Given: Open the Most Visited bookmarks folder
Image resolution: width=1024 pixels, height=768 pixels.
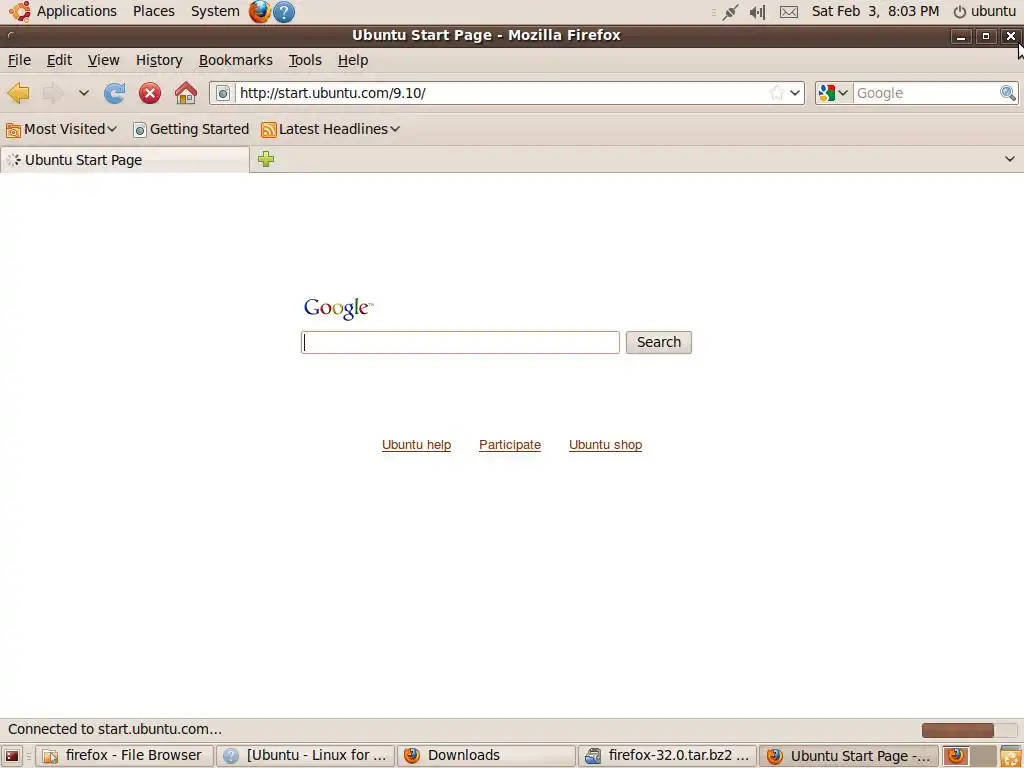Looking at the screenshot, I should 61,129.
